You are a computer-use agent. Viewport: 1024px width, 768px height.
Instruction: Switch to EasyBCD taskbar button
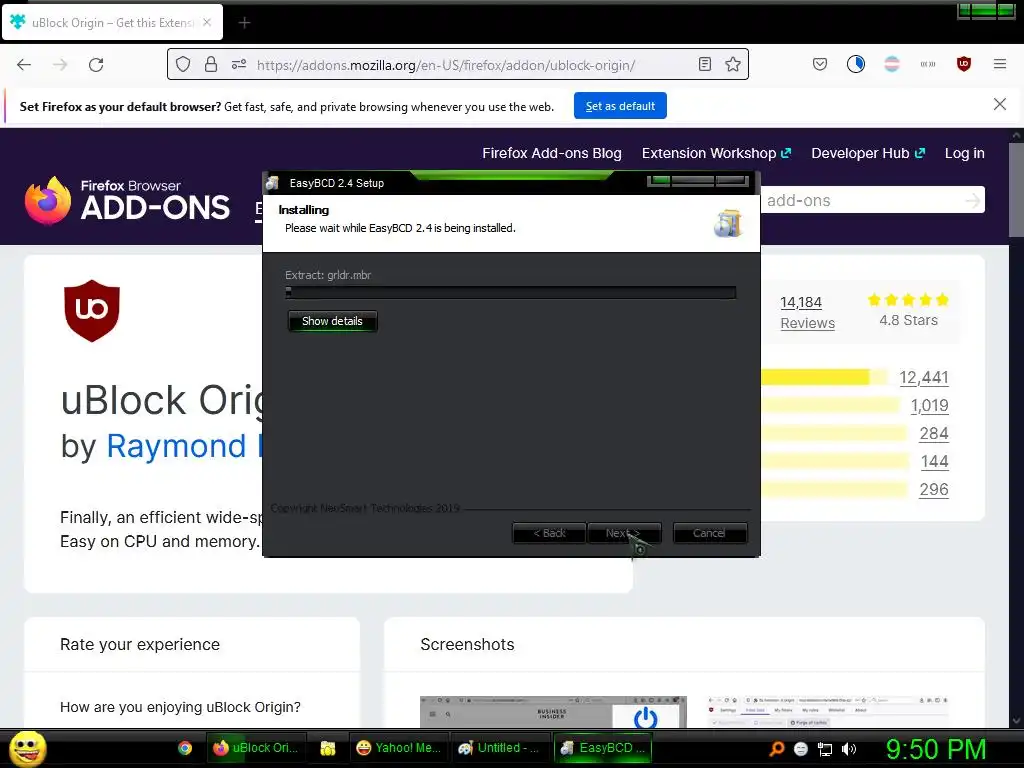(x=603, y=748)
